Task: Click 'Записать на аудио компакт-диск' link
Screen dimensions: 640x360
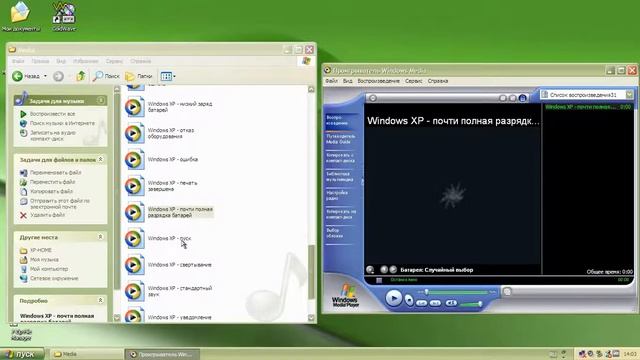Action: 53,136
